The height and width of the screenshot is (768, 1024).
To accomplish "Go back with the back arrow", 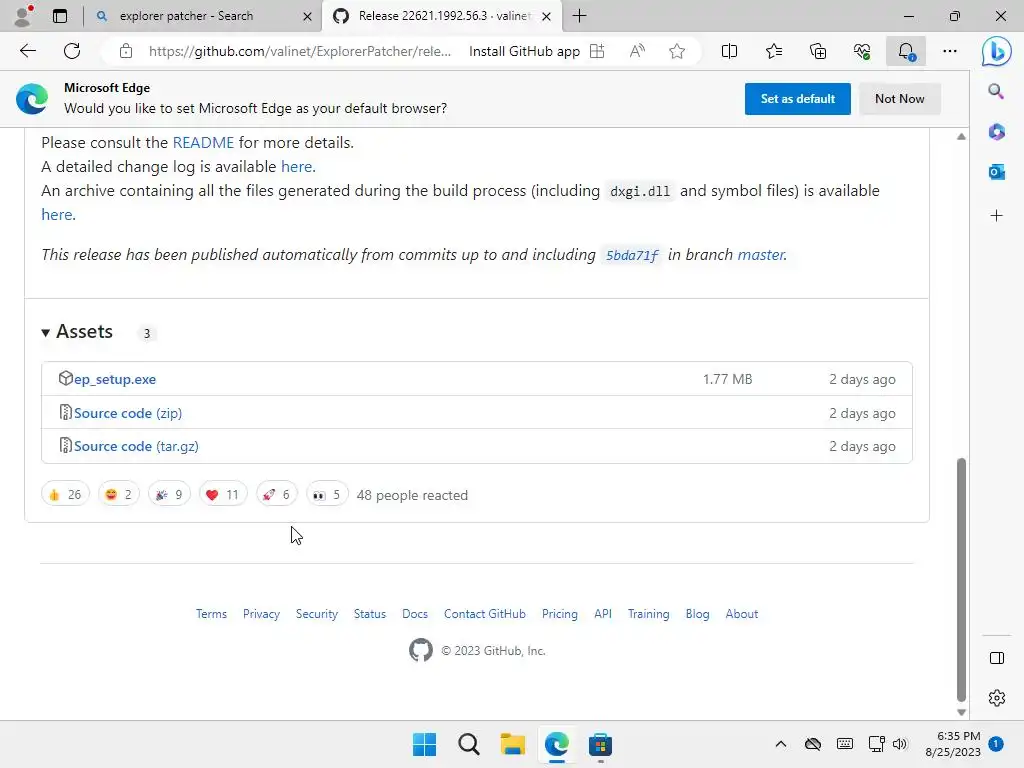I will 27,51.
